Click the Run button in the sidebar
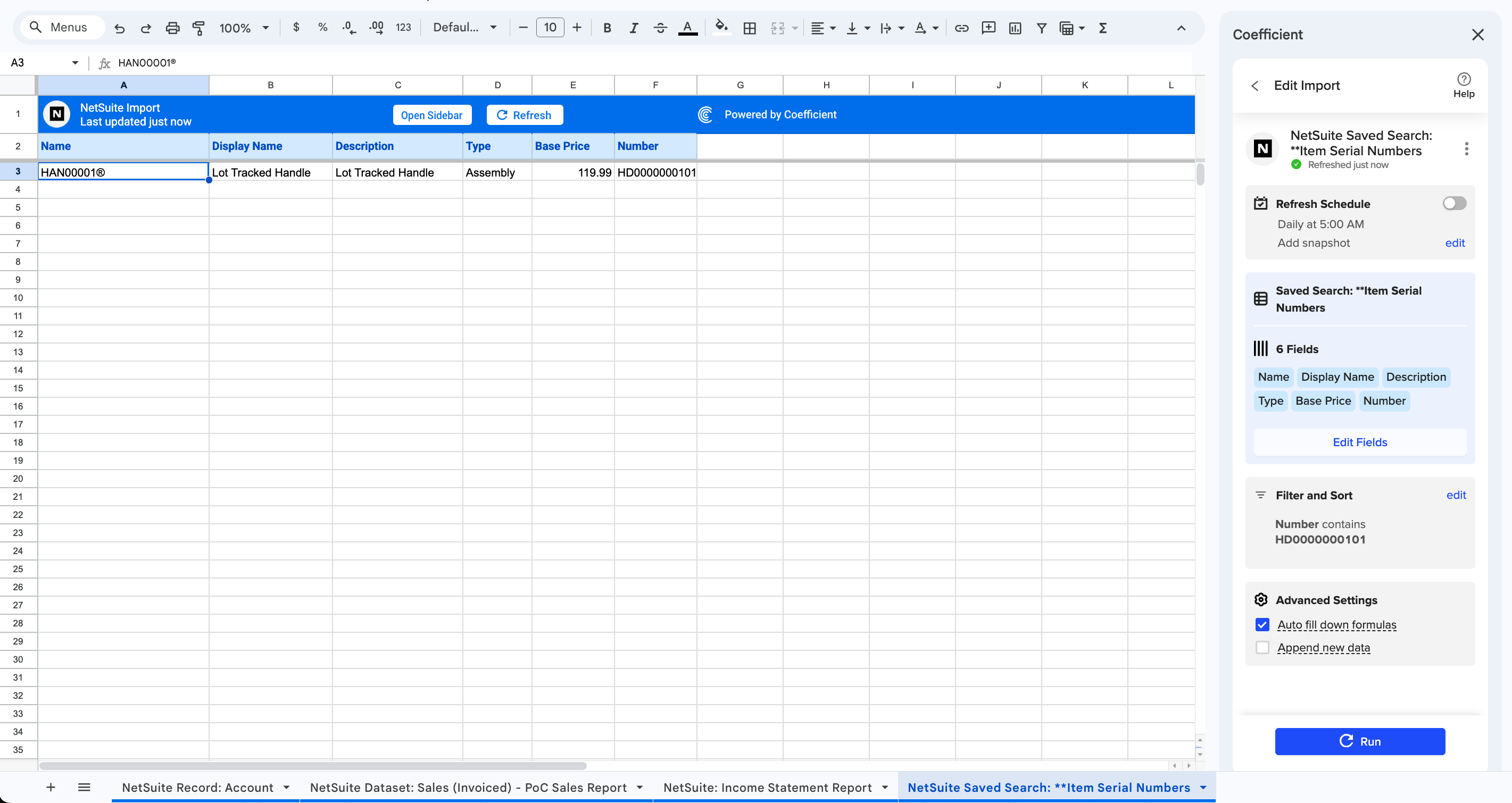The image size is (1512, 803). click(x=1360, y=741)
